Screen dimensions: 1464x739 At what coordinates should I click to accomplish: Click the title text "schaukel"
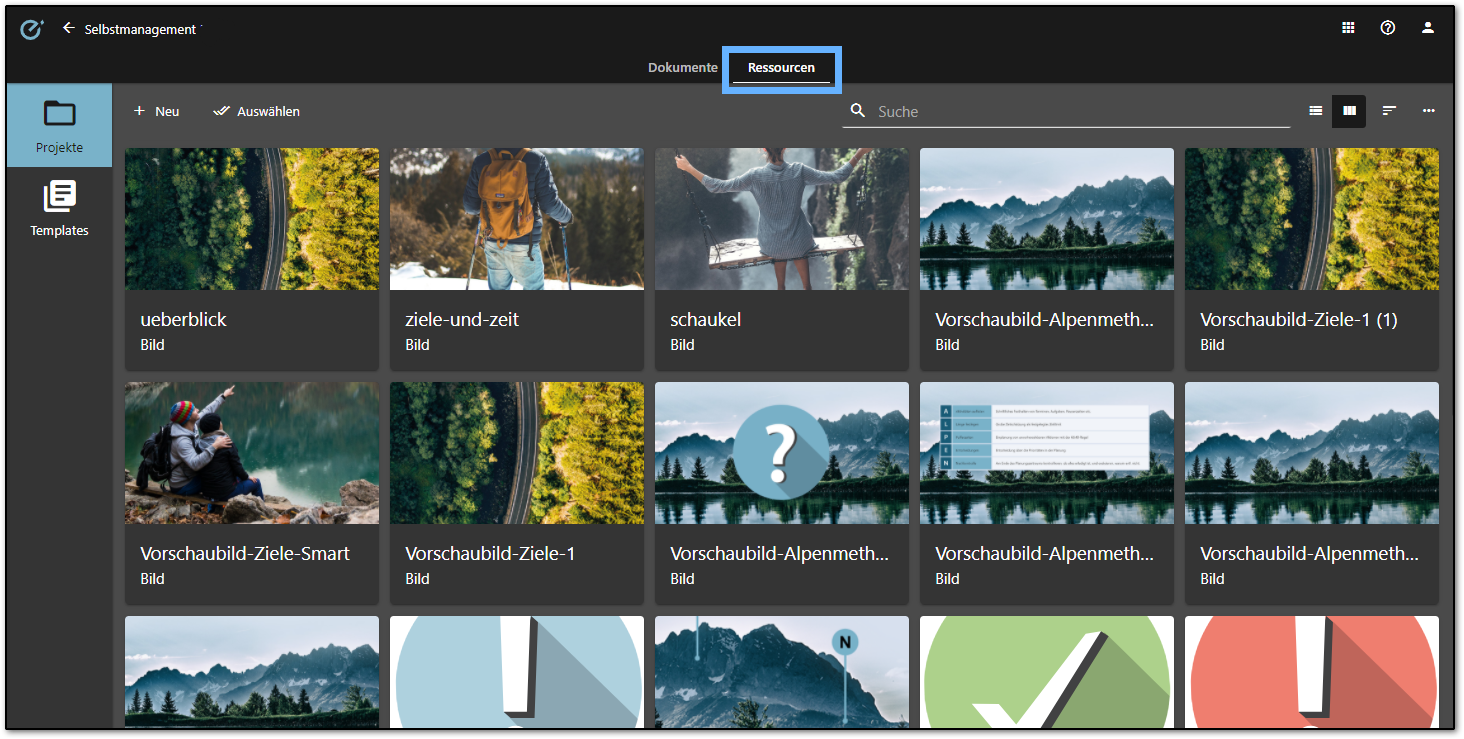point(706,320)
